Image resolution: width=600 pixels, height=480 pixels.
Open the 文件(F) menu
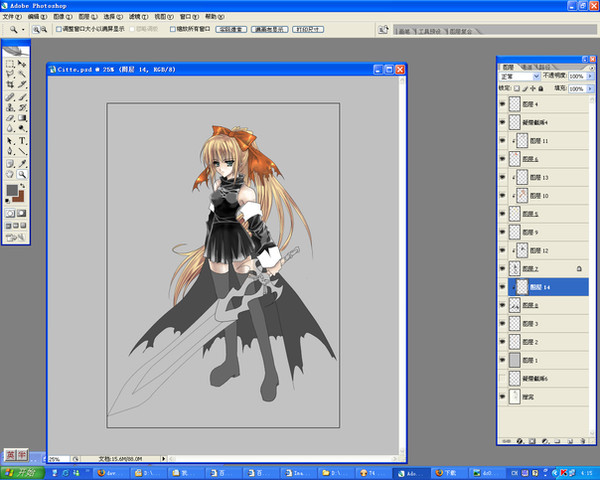tap(12, 16)
